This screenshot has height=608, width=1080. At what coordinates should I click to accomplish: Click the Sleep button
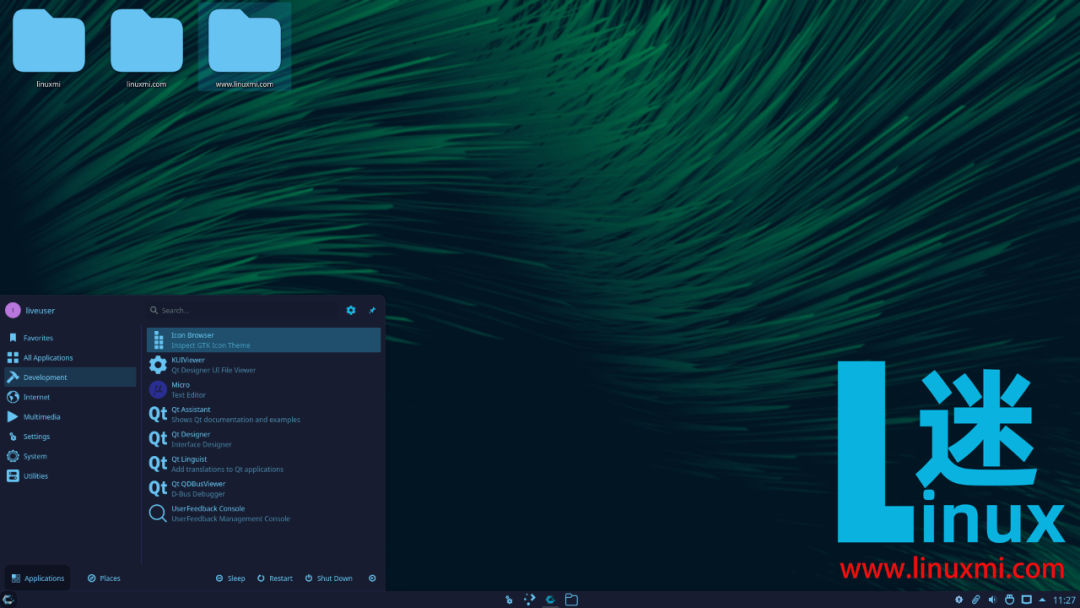pyautogui.click(x=230, y=577)
